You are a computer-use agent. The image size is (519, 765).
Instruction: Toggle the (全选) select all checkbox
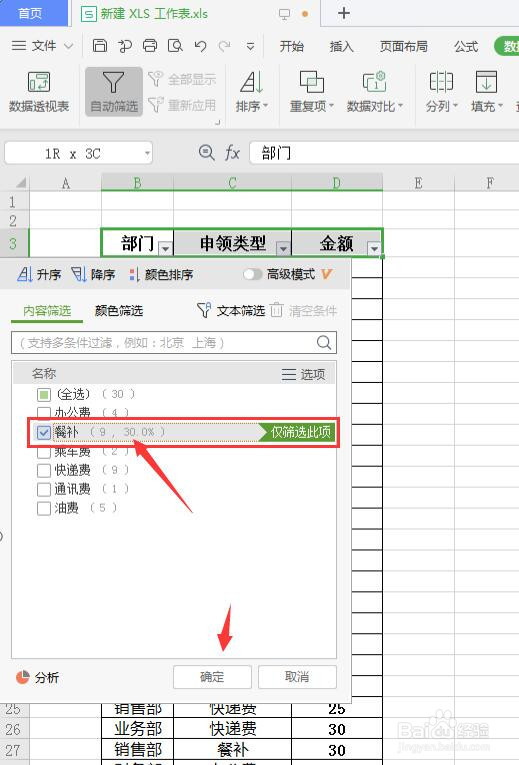coord(44,394)
